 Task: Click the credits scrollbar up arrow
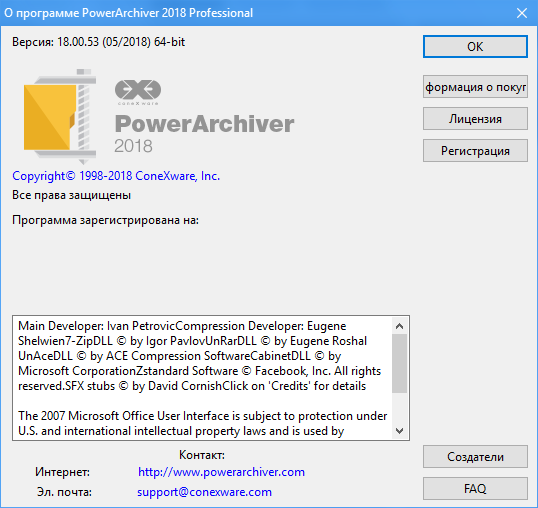click(399, 326)
